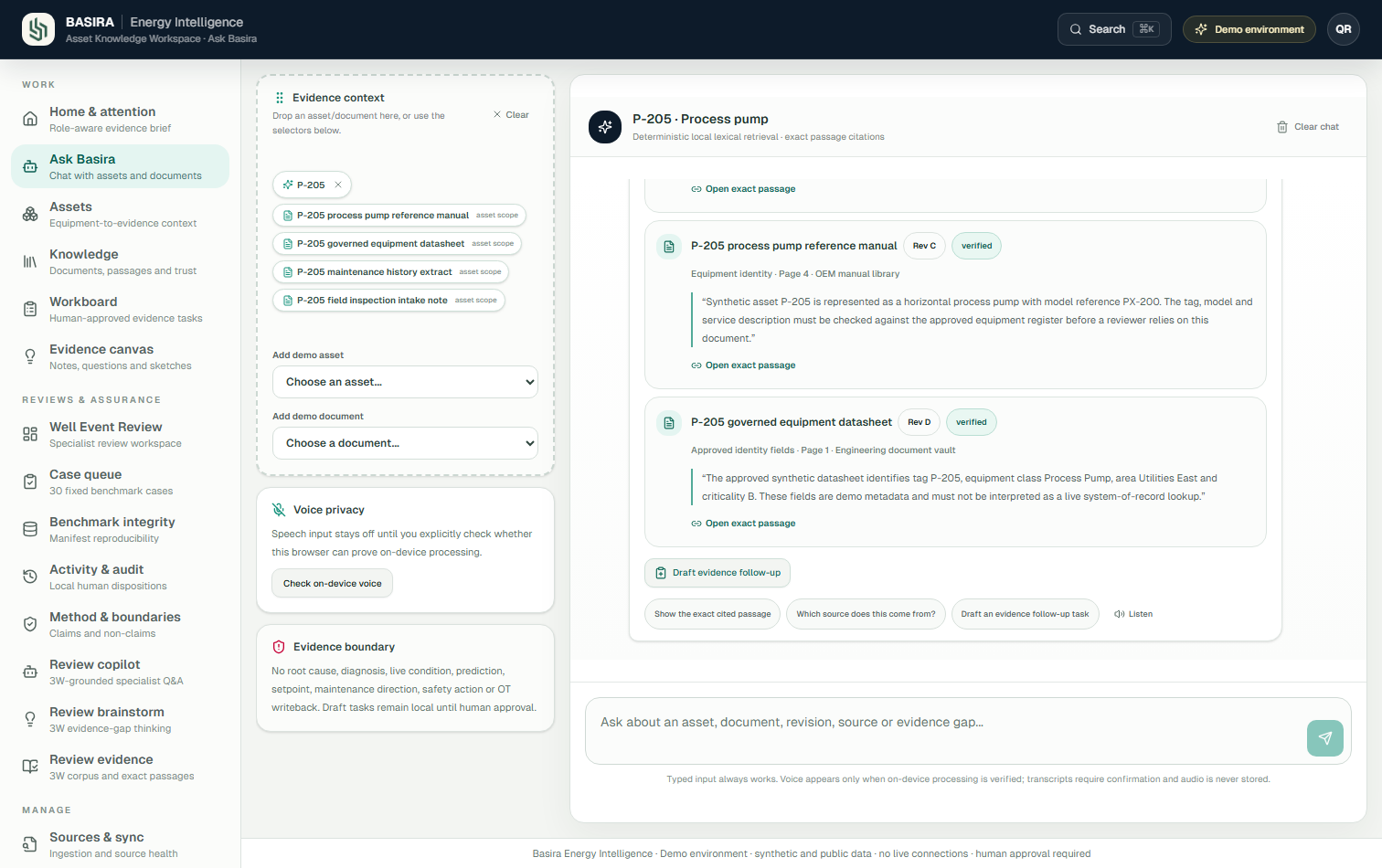1382x868 pixels.
Task: Open the Workboard page
Action: (120, 309)
